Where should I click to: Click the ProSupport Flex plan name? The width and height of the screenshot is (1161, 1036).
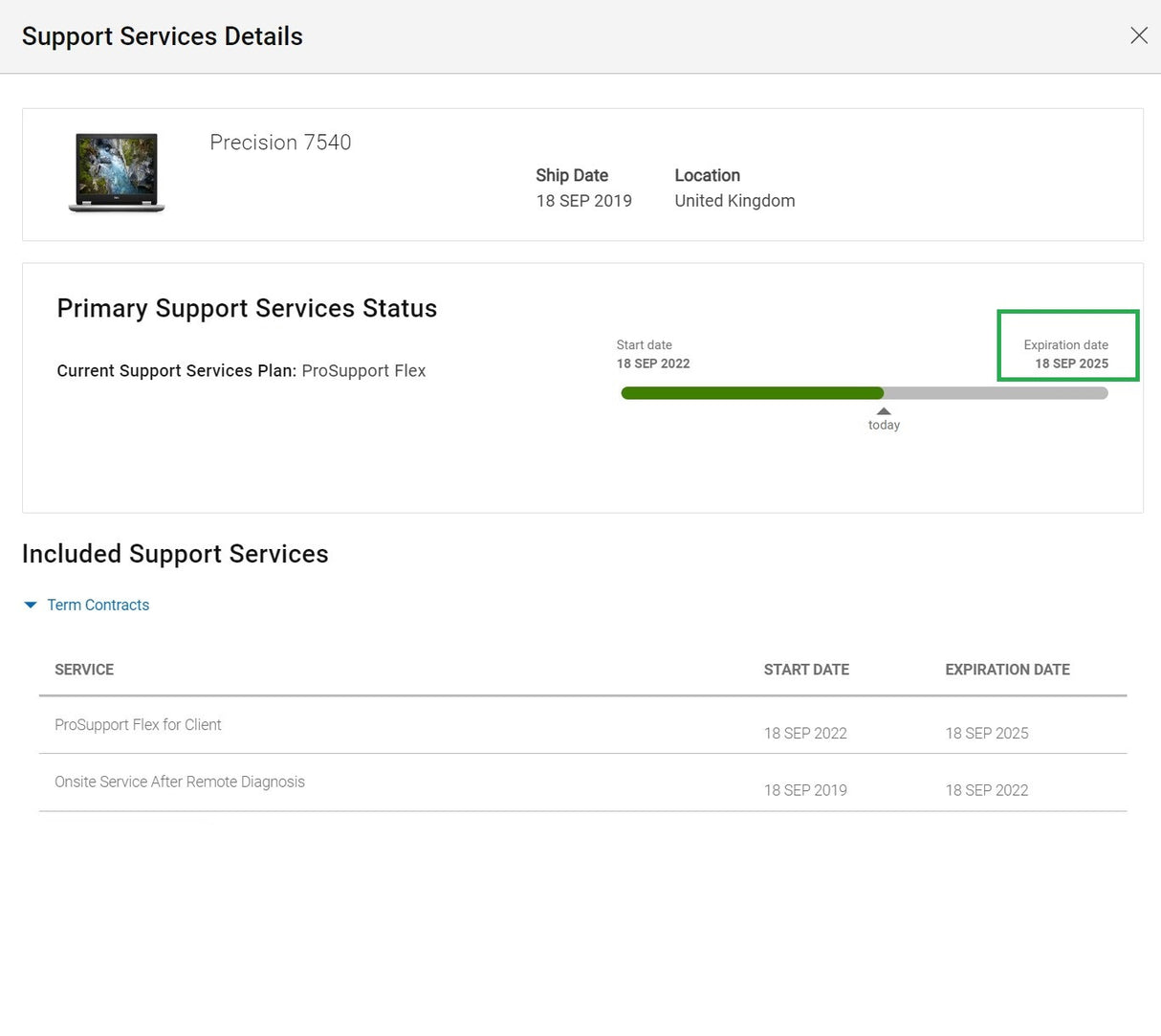[x=363, y=371]
